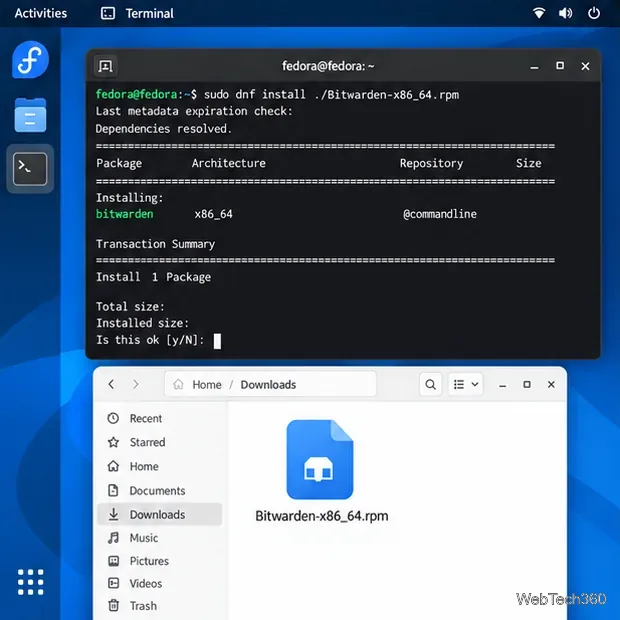The image size is (620, 620).
Task: Click the fedora@fedora:~ terminal title
Action: (x=328, y=66)
